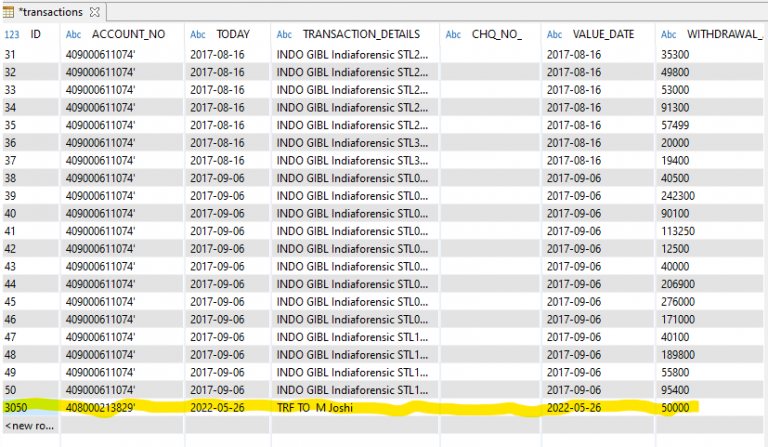768x447 pixels.
Task: Select account number 408000213829' cell
Action: 122,408
